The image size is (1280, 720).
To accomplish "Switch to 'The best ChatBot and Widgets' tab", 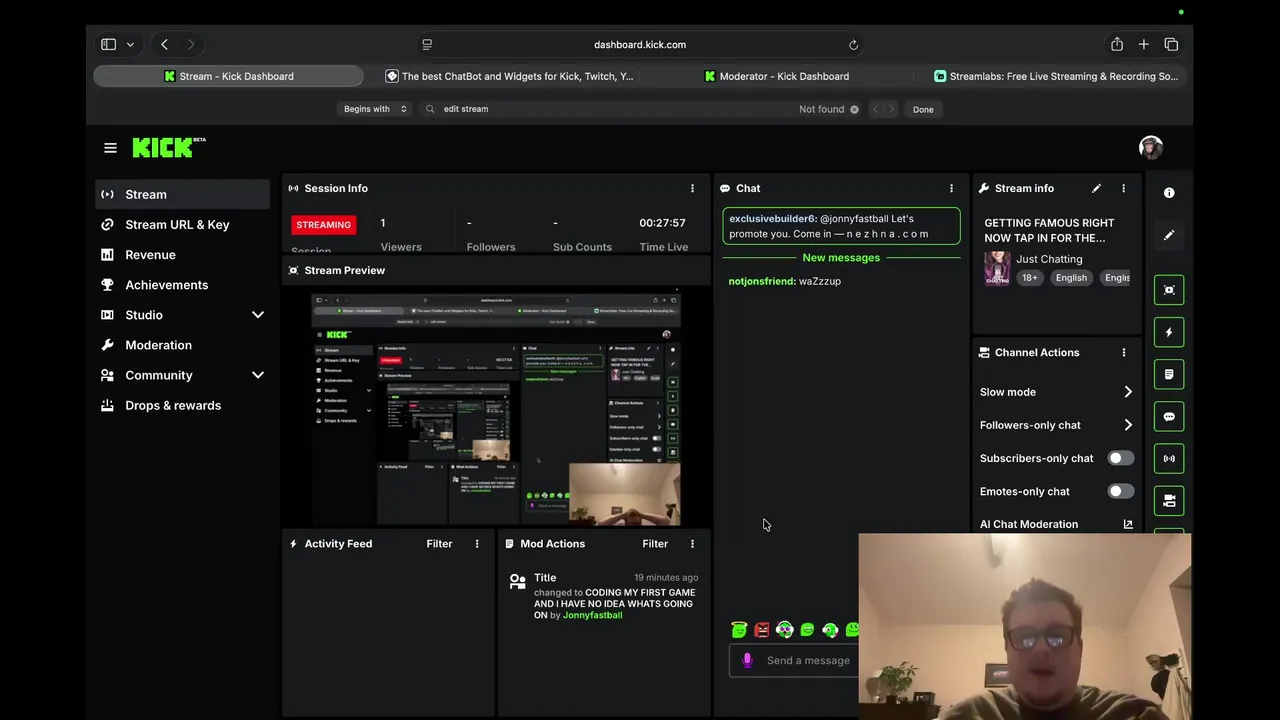I will point(509,76).
